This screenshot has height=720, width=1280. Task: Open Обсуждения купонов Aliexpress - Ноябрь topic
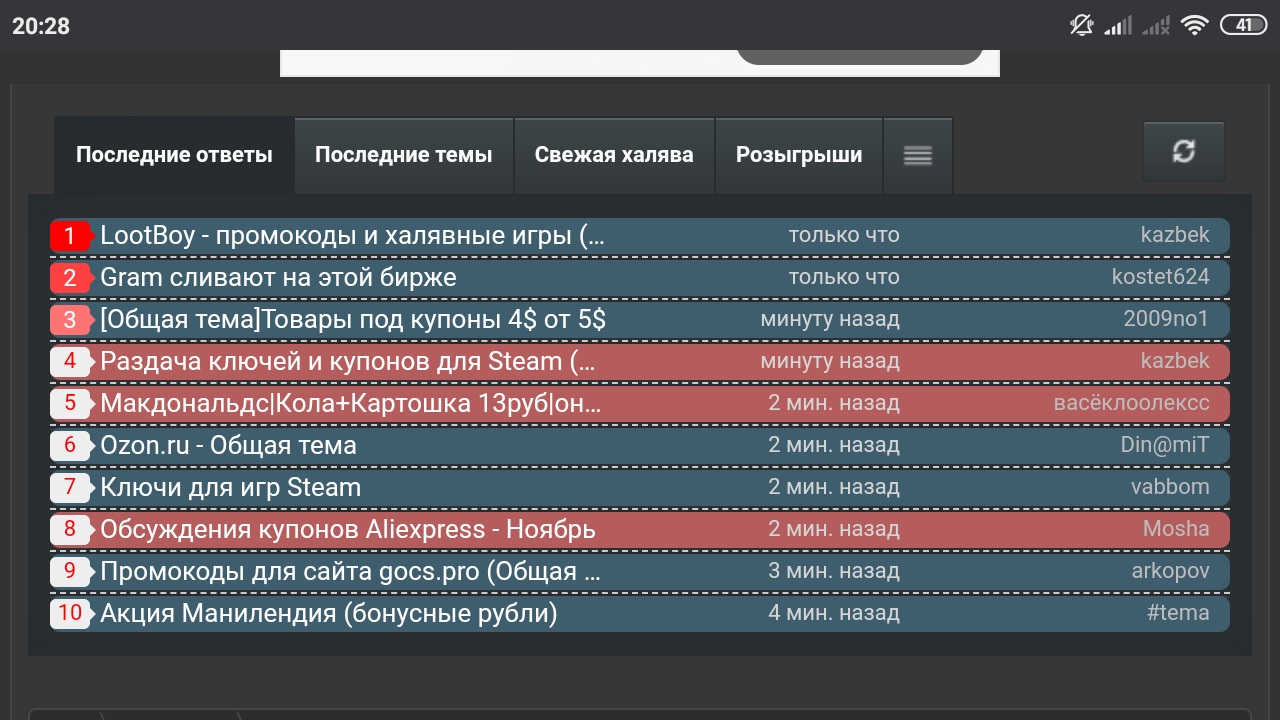click(348, 530)
